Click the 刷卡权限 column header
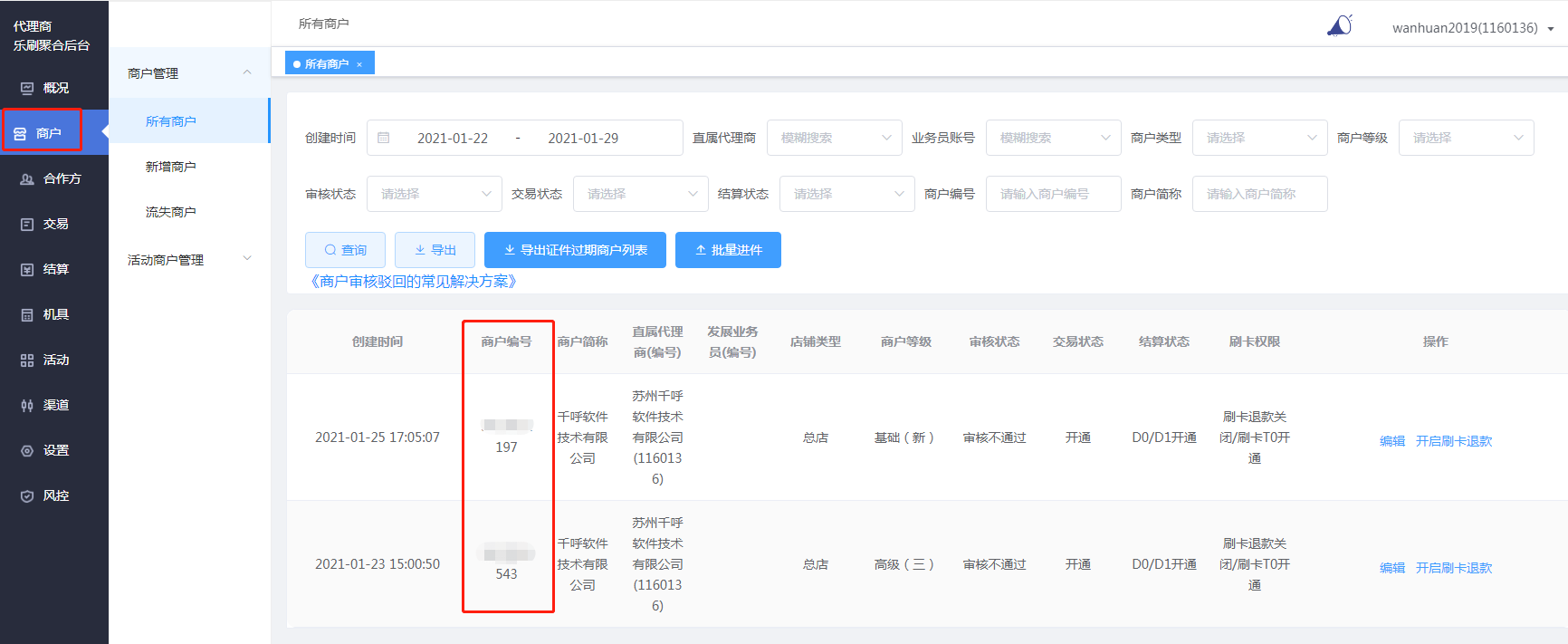The height and width of the screenshot is (644, 1568). click(1255, 341)
